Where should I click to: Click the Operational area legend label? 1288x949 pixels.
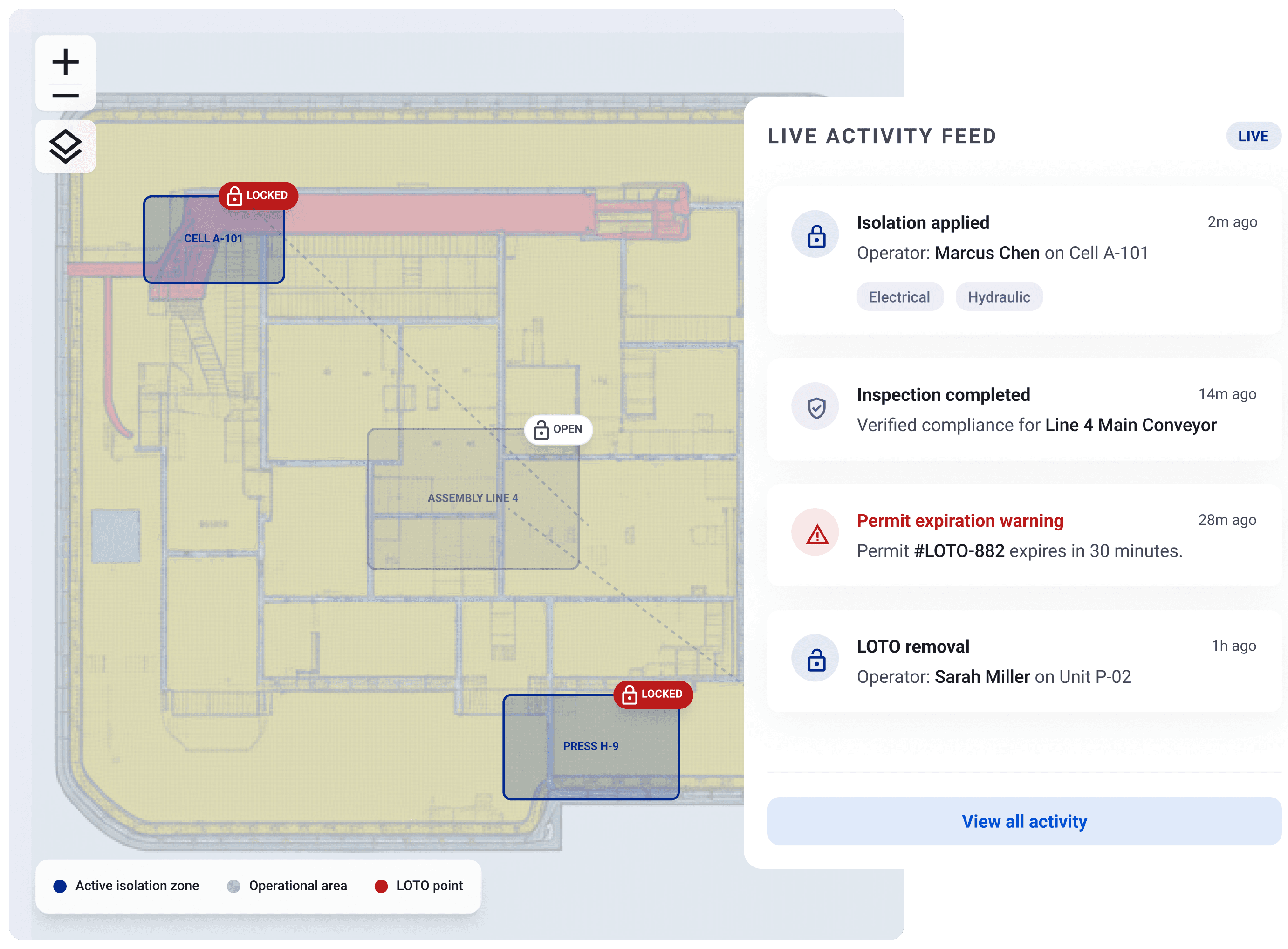tap(298, 886)
